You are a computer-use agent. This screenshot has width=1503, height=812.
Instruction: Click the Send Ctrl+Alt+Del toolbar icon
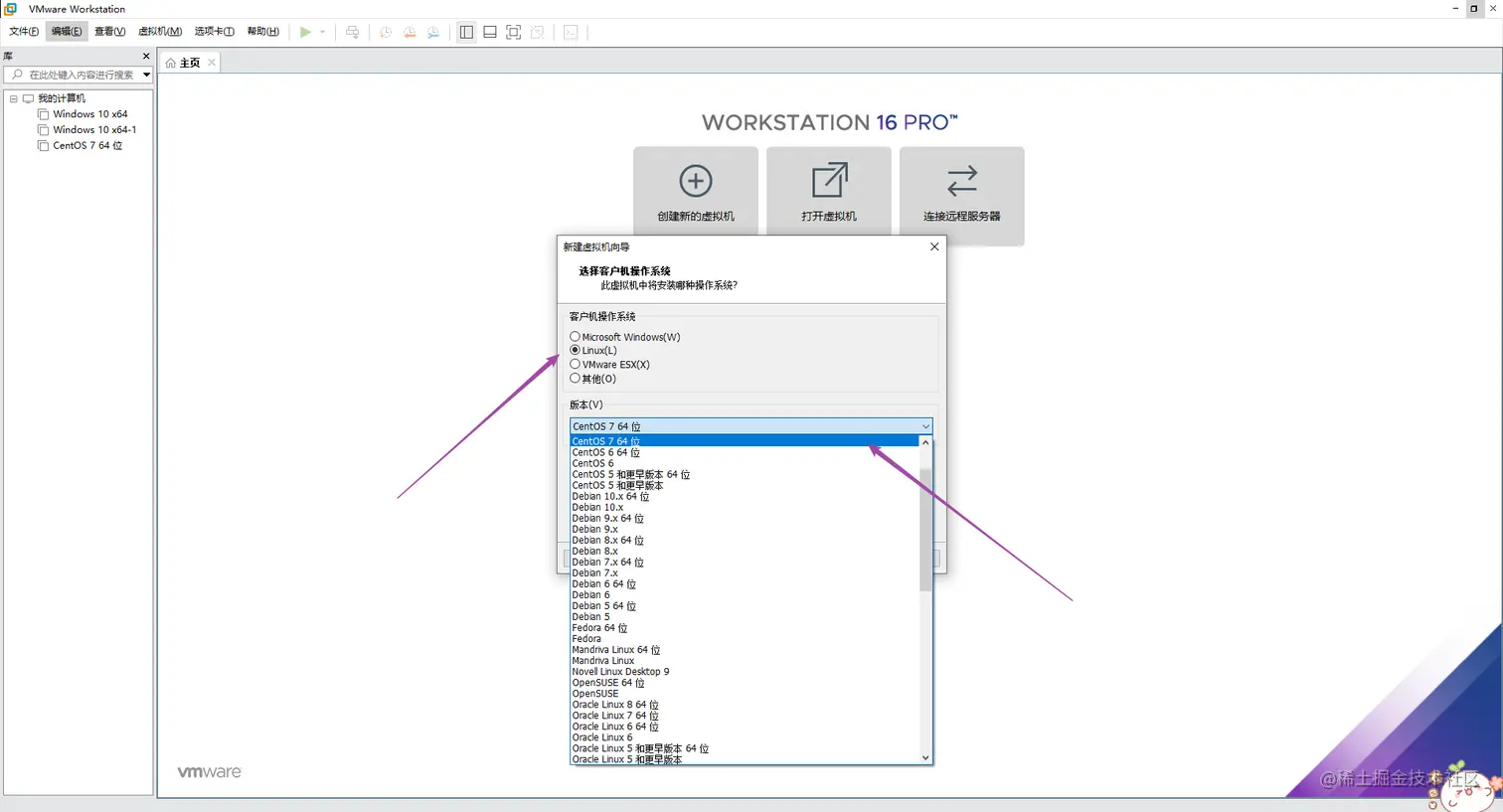point(352,32)
